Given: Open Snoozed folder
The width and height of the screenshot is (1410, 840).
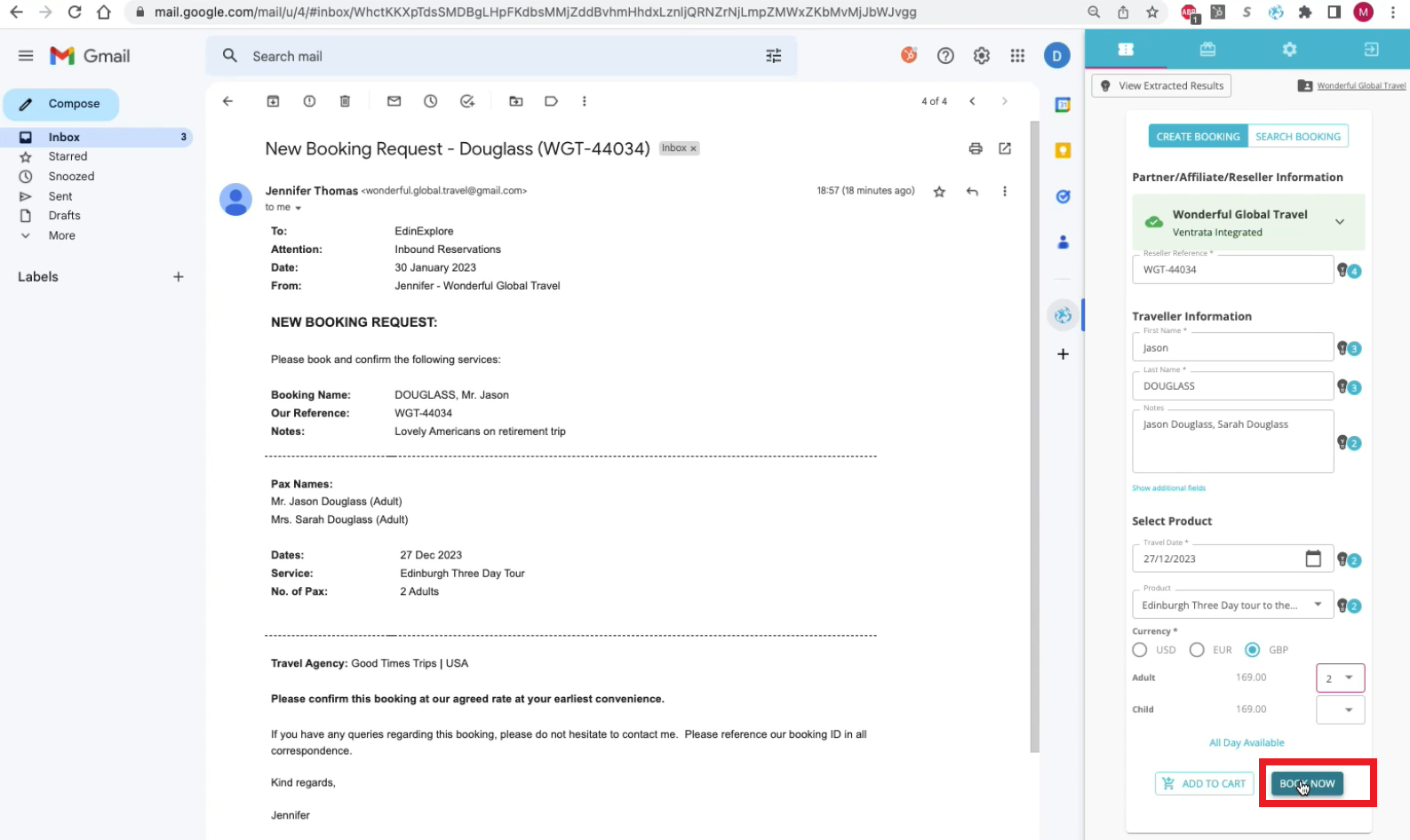Looking at the screenshot, I should tap(71, 177).
